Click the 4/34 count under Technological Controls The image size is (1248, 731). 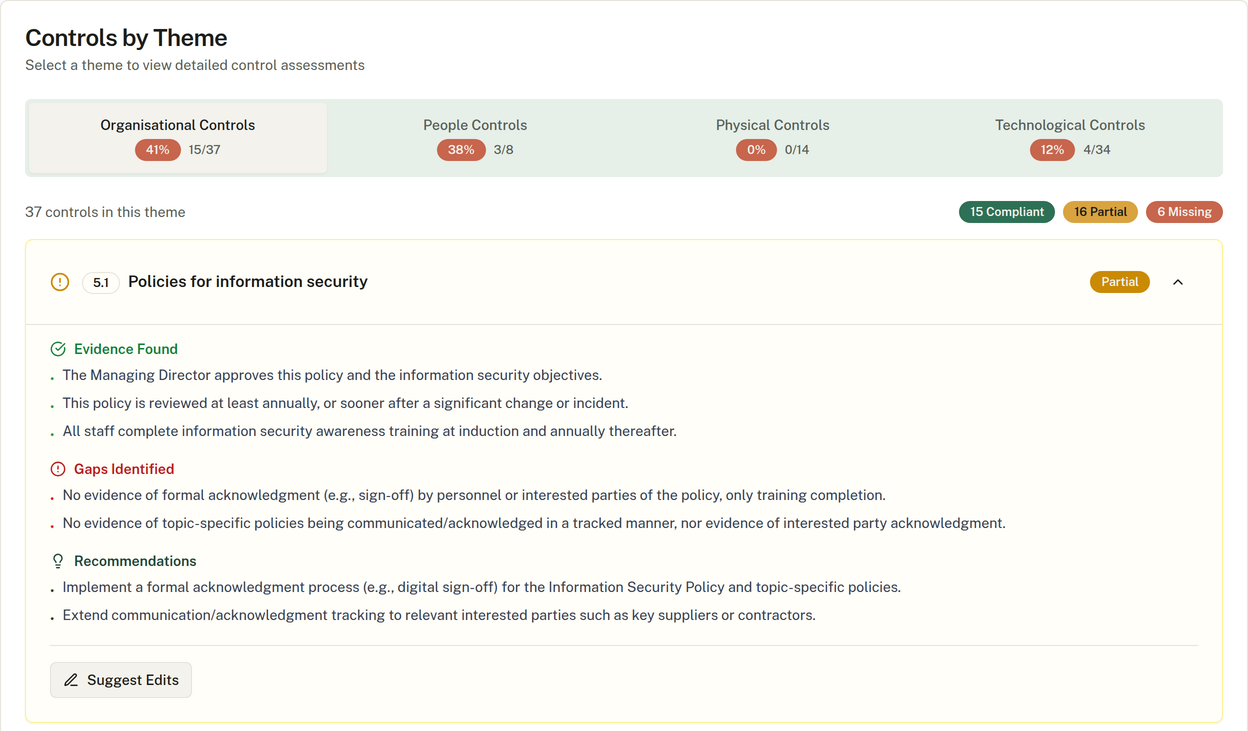pyautogui.click(x=1097, y=150)
